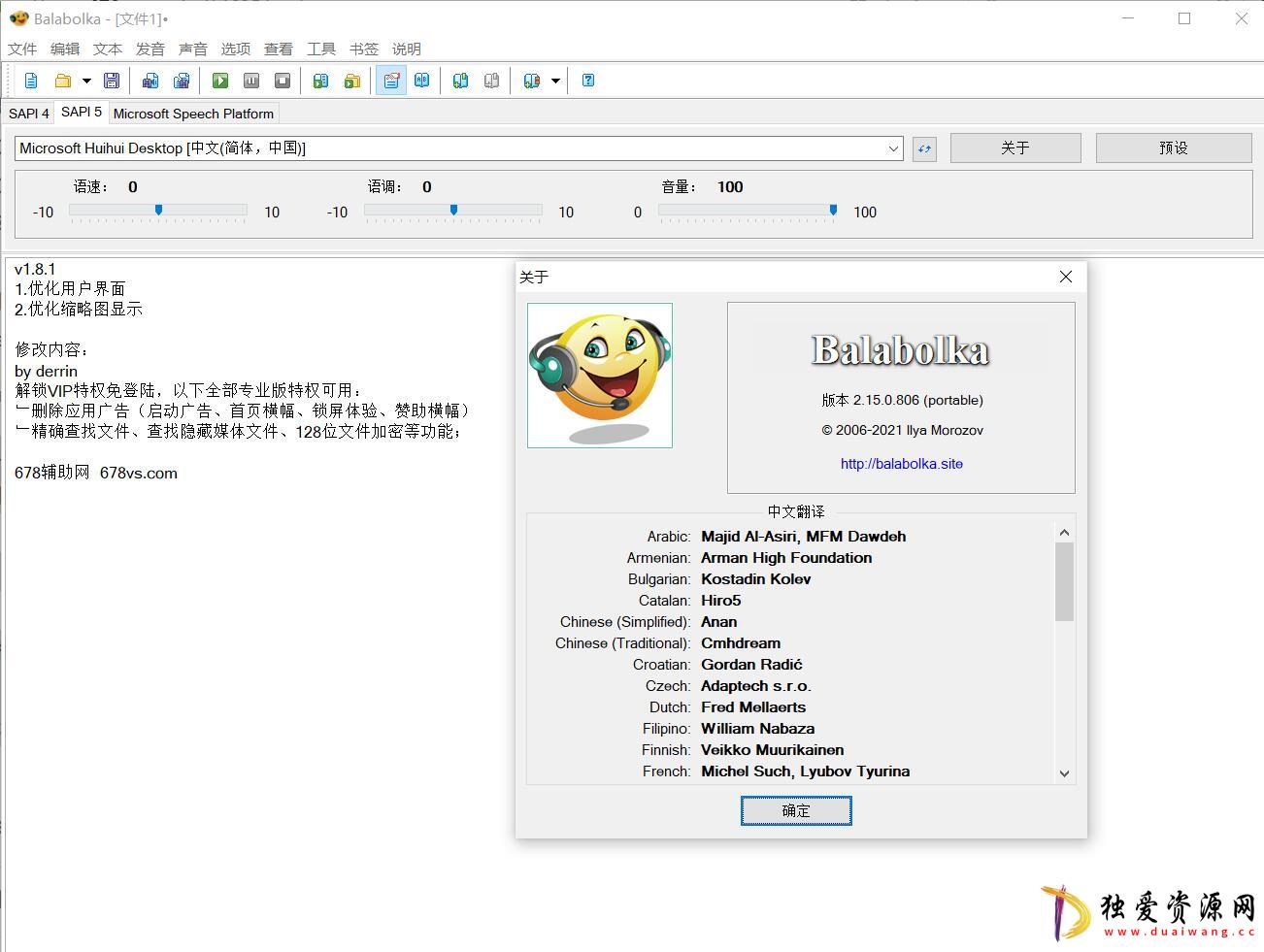Maximize the Balabolka window
The height and width of the screenshot is (952, 1264).
click(x=1184, y=18)
